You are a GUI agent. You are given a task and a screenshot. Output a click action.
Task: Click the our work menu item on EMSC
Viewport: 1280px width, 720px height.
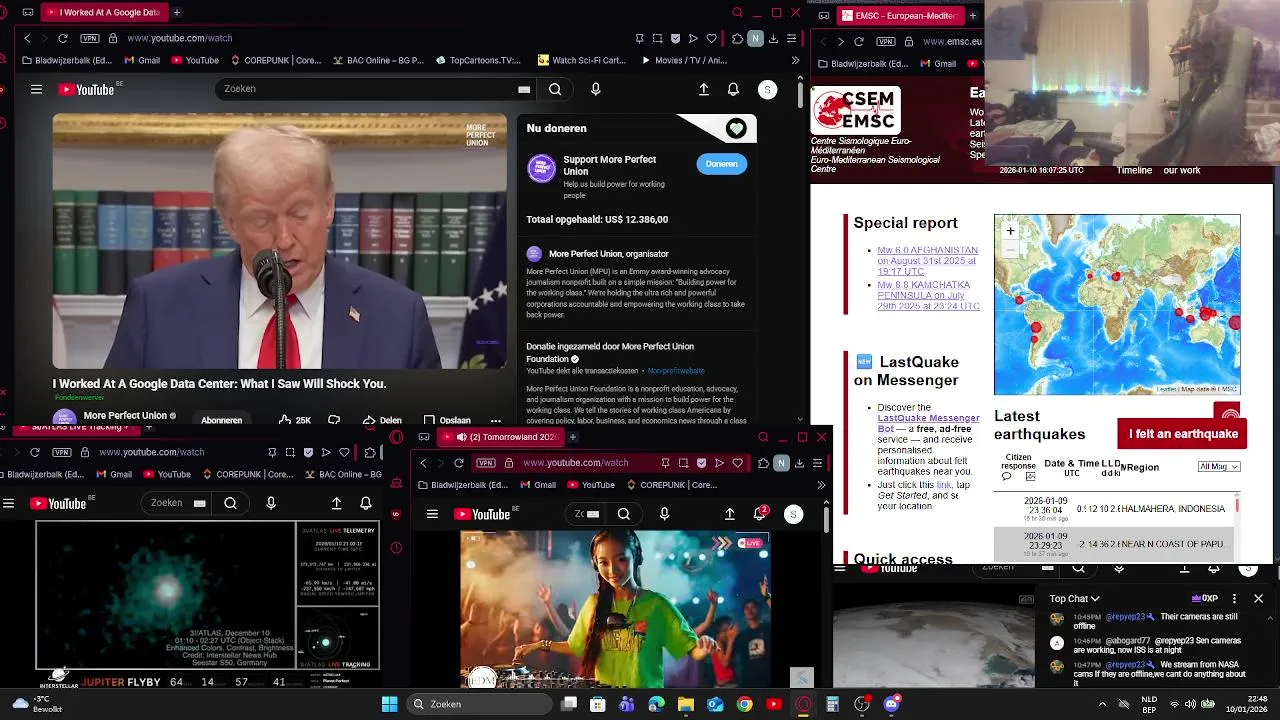click(1181, 170)
